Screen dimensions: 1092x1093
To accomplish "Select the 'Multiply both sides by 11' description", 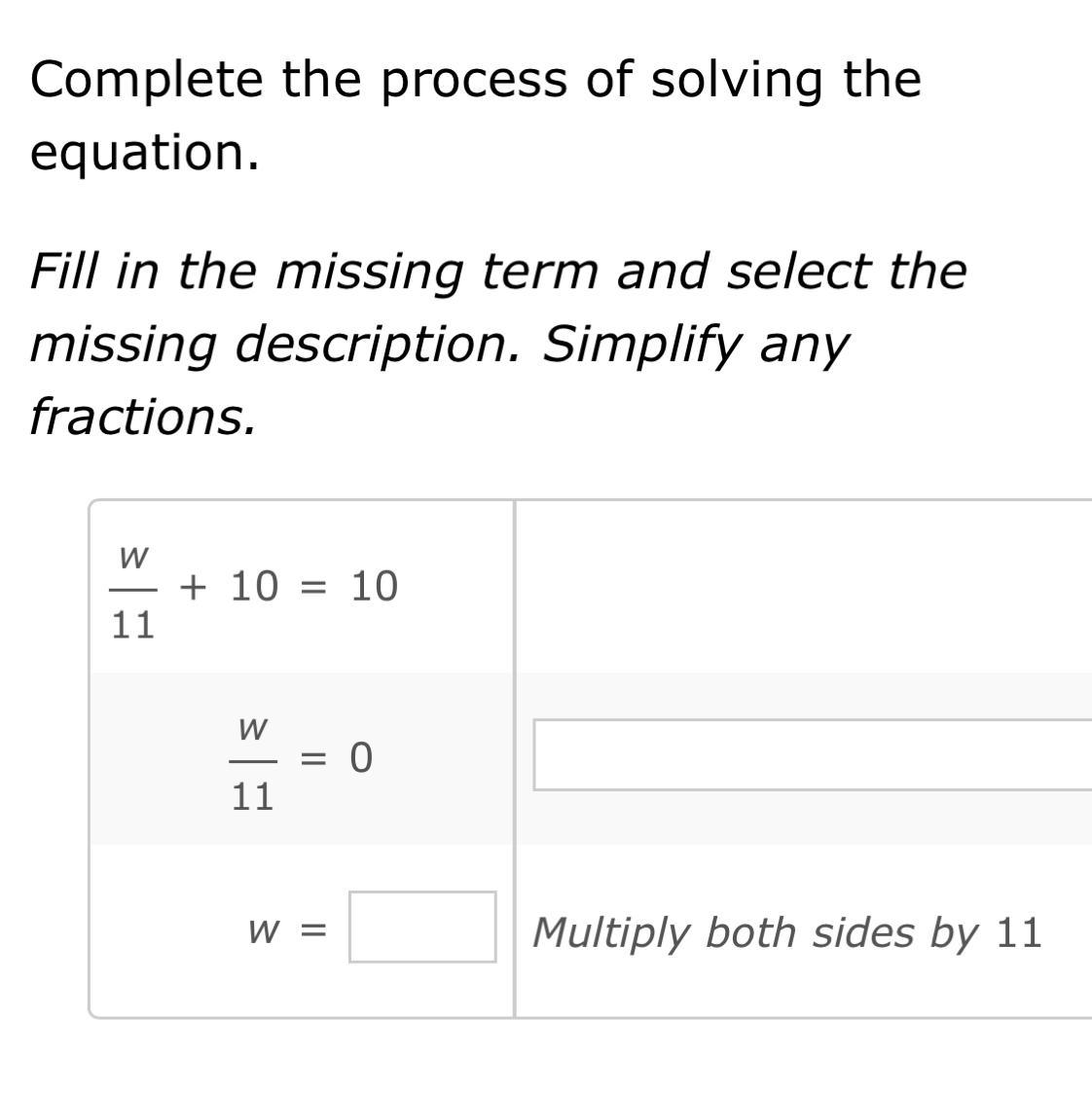I will (x=786, y=932).
